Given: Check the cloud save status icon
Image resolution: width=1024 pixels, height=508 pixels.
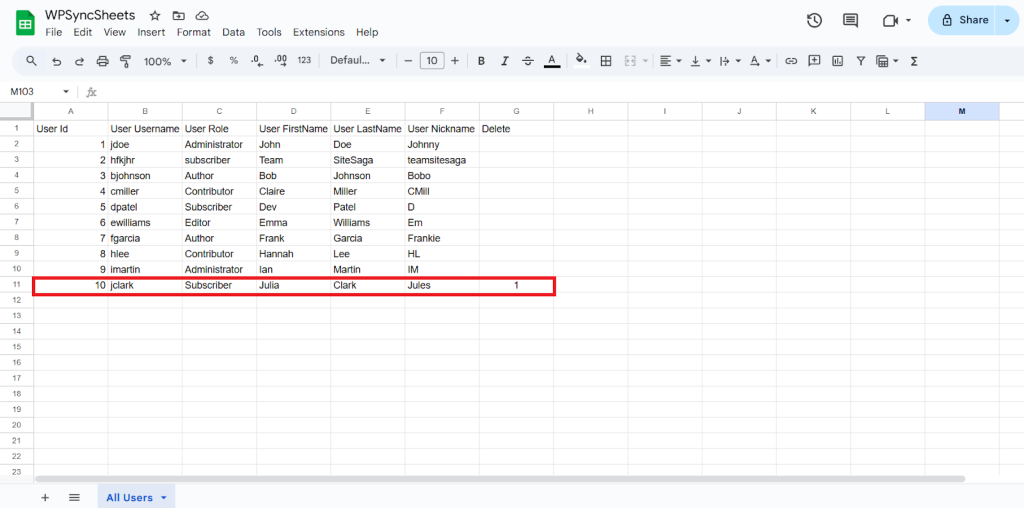Looking at the screenshot, I should 202,15.
